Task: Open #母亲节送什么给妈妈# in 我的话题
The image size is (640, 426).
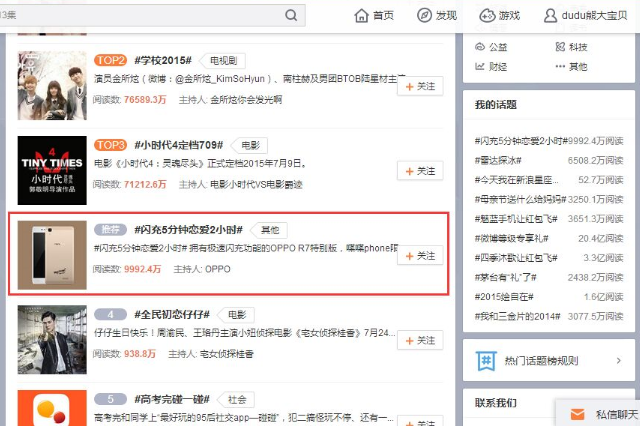Action: 520,200
